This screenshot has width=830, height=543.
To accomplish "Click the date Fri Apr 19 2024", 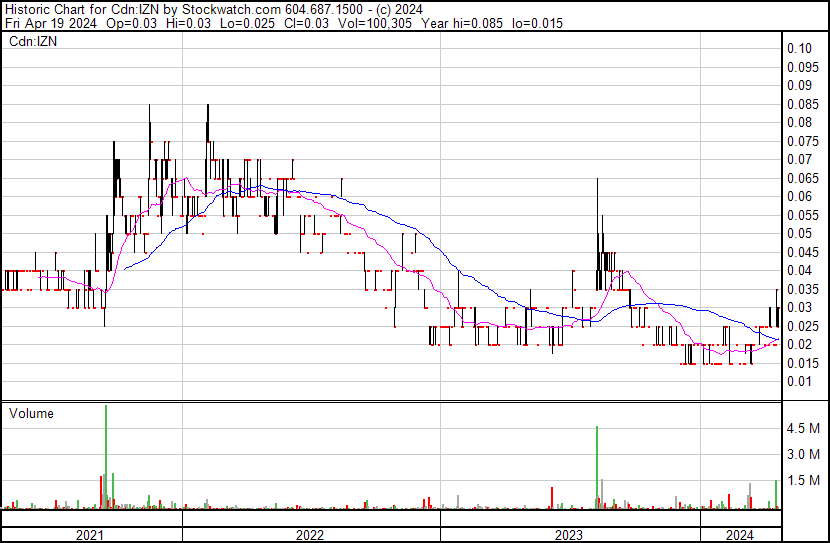I will tap(51, 23).
